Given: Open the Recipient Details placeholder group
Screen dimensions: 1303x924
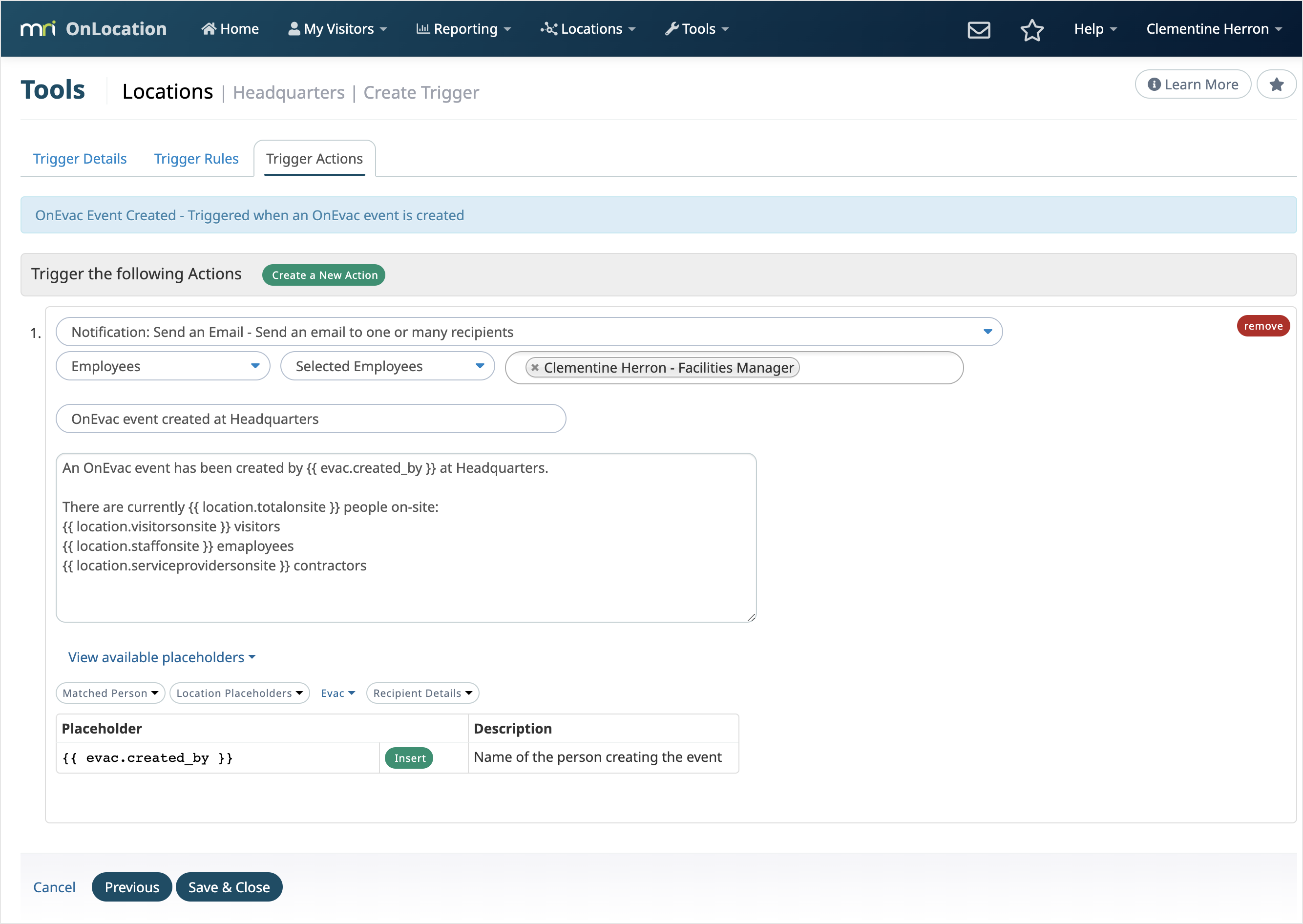Looking at the screenshot, I should (x=423, y=693).
